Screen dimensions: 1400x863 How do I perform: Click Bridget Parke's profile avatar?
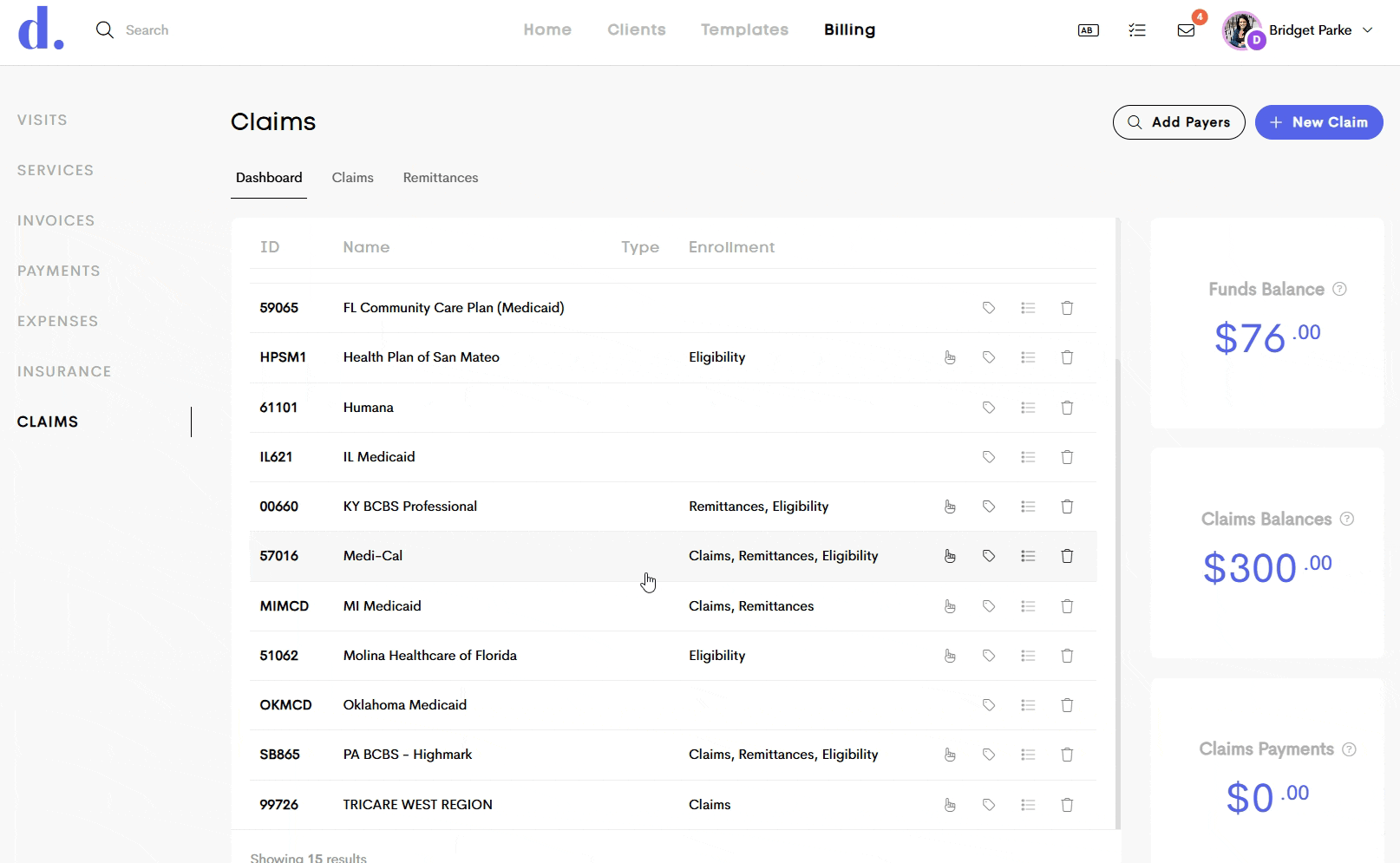[x=1242, y=30]
